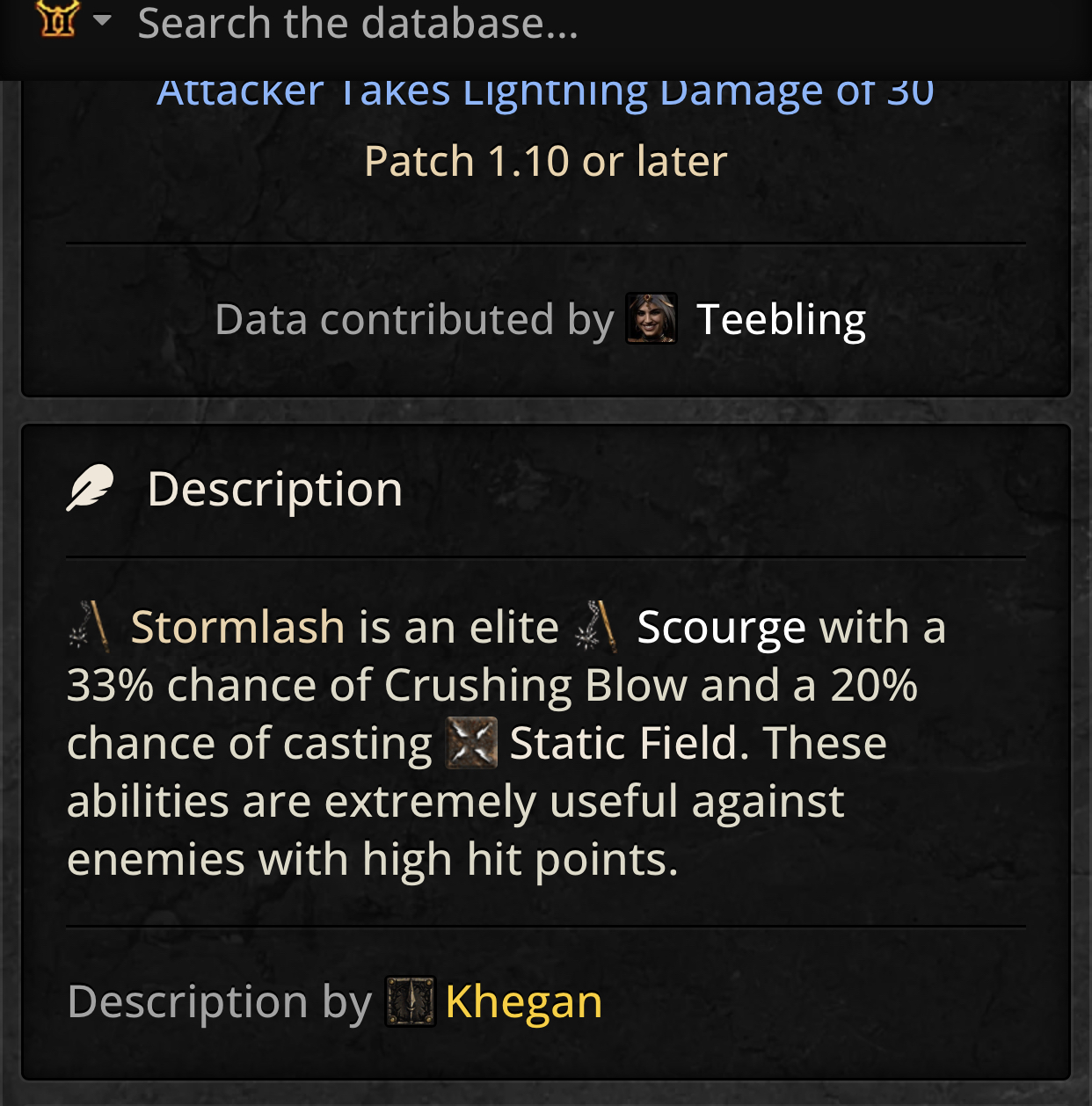This screenshot has height=1106, width=1092.
Task: Visit Khegan's author profile link
Action: pos(524,1002)
